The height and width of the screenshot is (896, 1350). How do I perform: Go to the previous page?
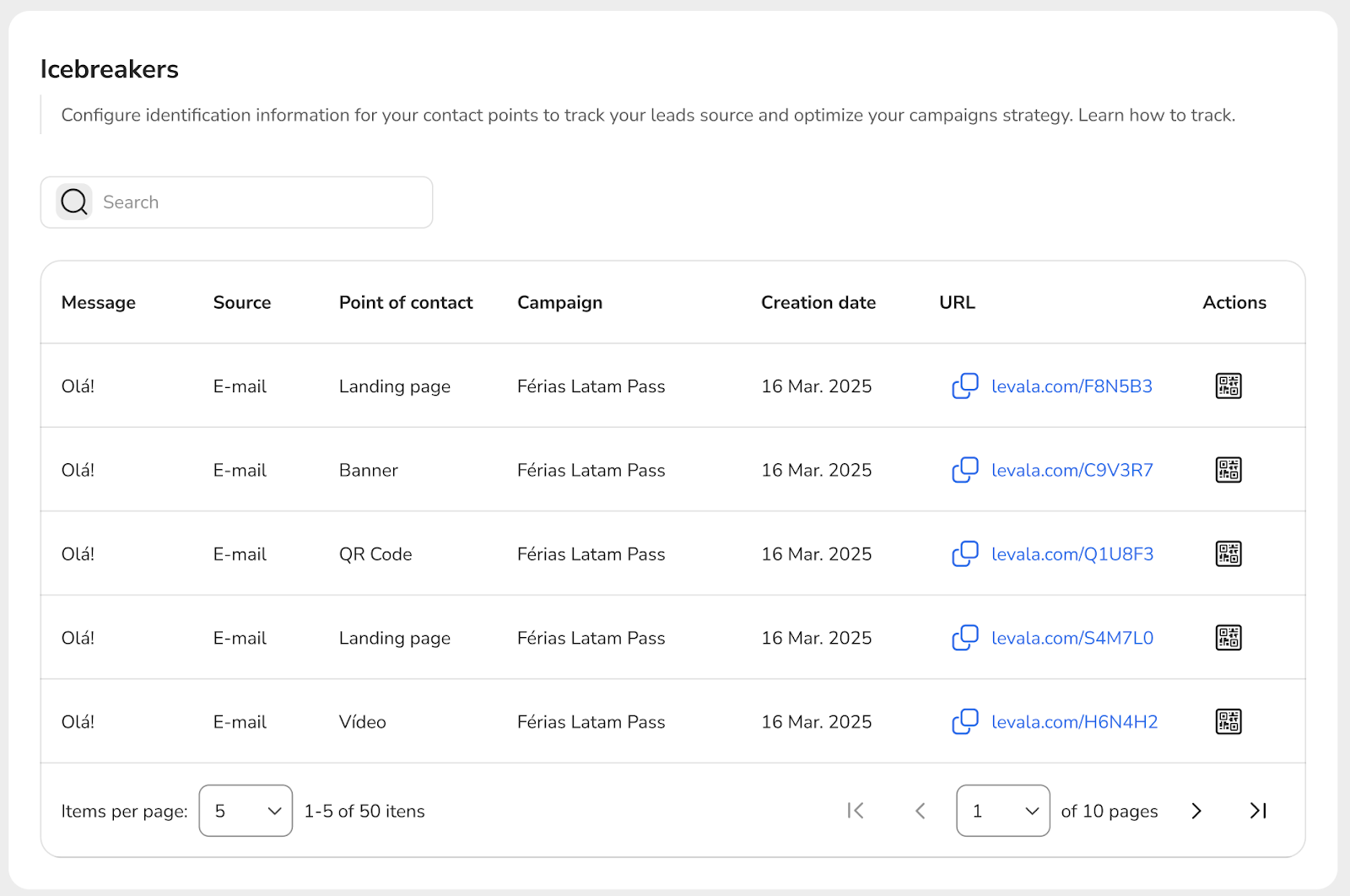point(920,811)
